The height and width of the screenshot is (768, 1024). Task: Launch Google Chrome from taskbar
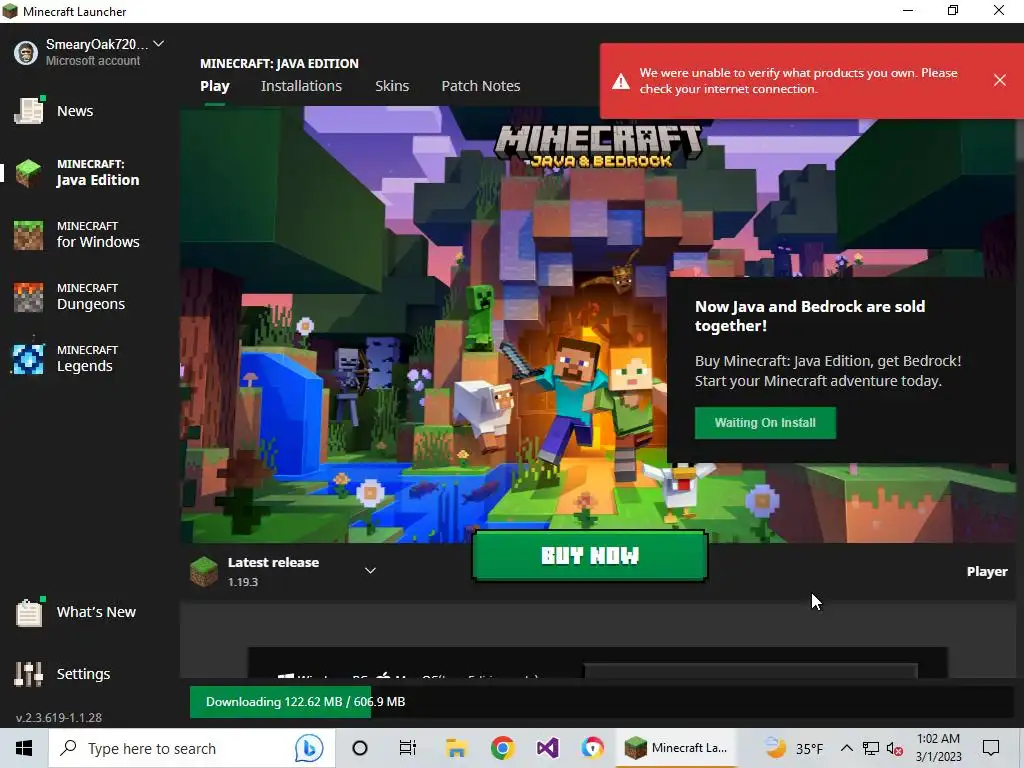tap(503, 748)
